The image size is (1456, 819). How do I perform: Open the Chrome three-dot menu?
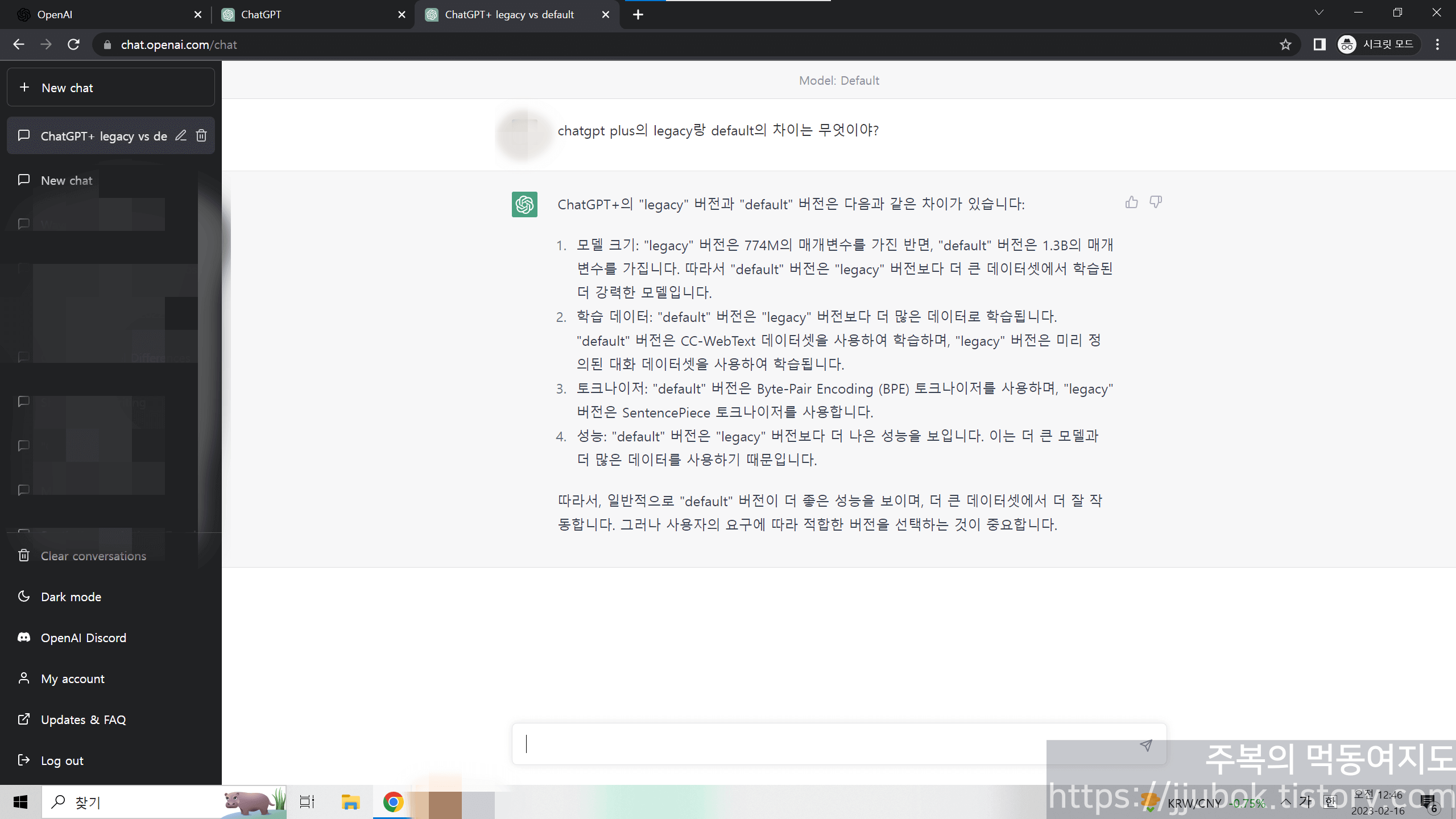pos(1437,44)
